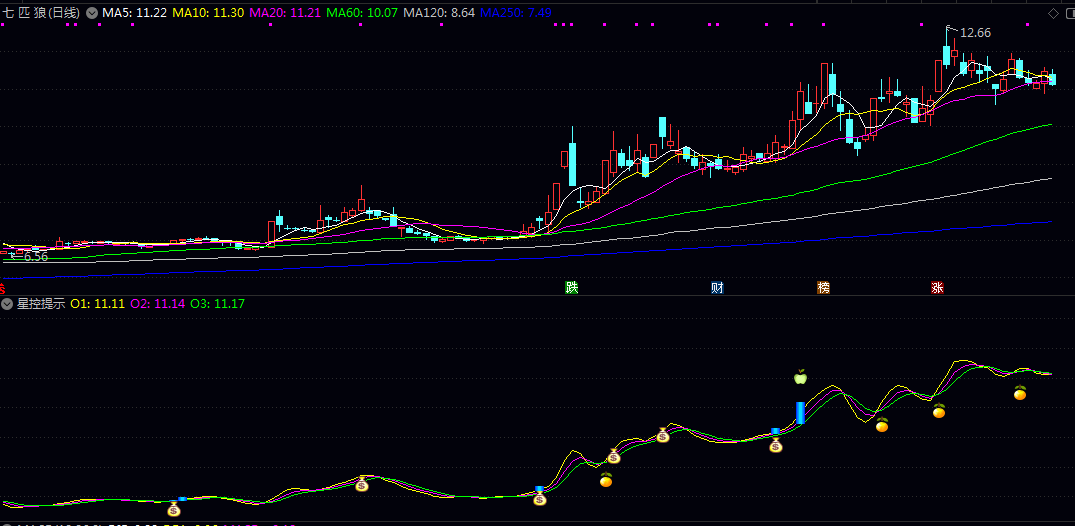Viewport: 1075px width, 526px height.
Task: Click the 财 marker on the chart
Action: [x=717, y=288]
